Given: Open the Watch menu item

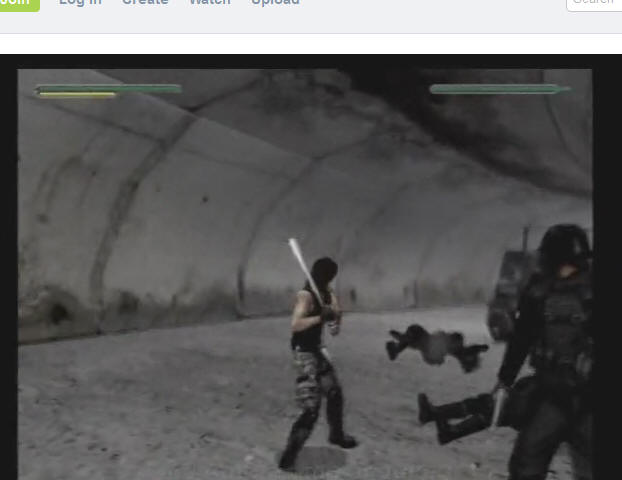Looking at the screenshot, I should [x=210, y=2].
